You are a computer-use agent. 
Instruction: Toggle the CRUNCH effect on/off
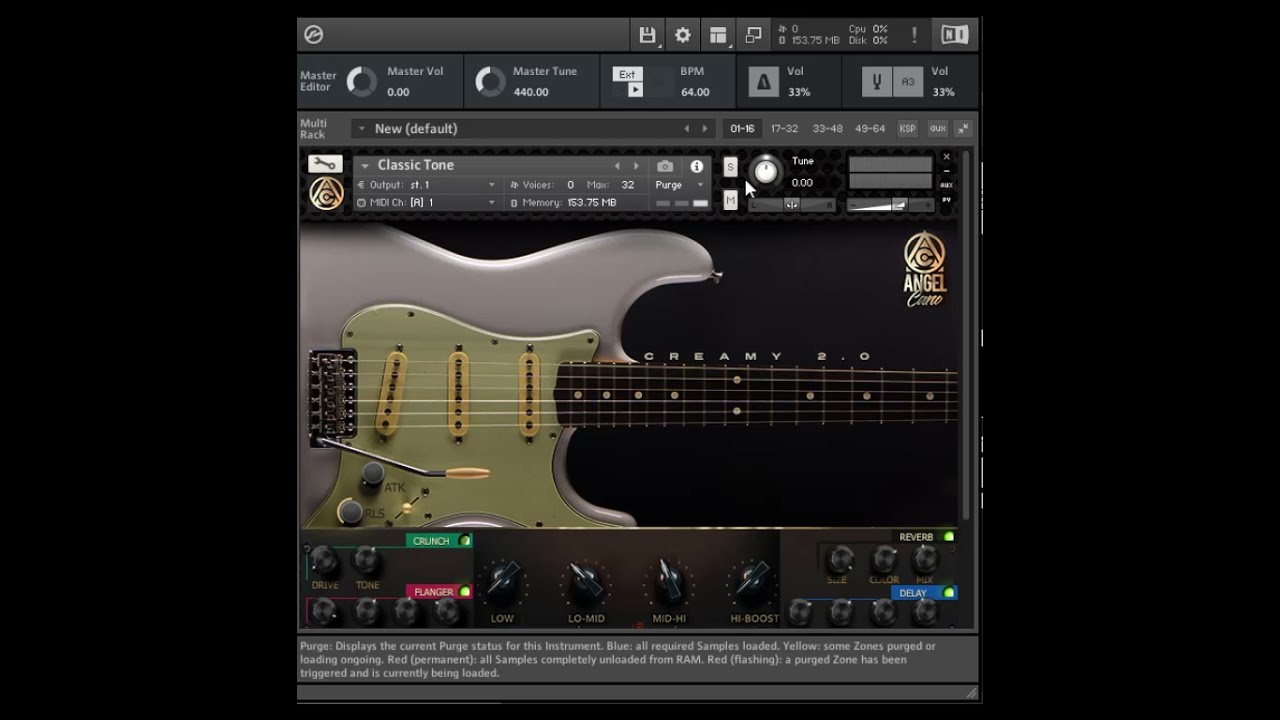click(465, 541)
